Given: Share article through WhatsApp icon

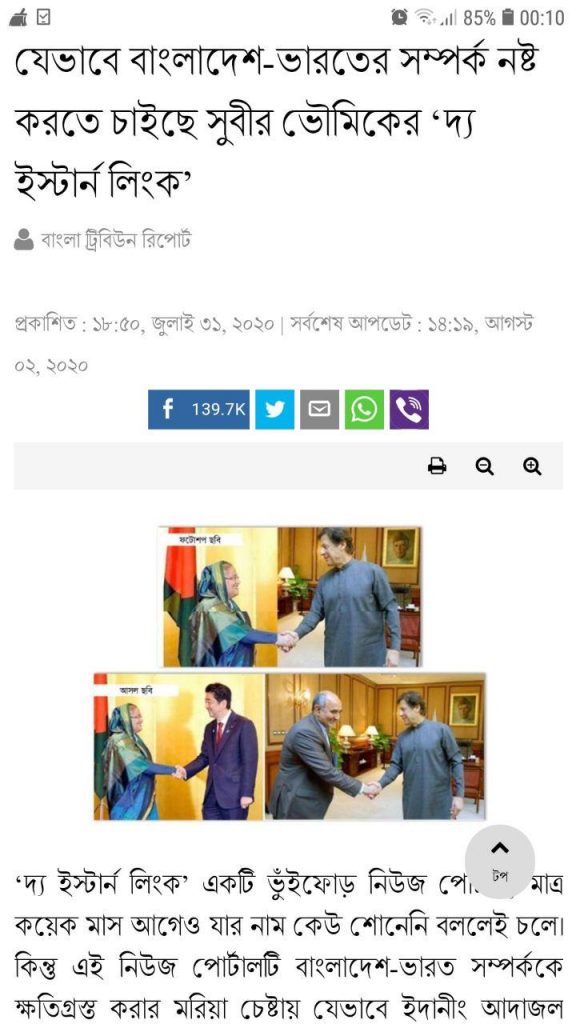Looking at the screenshot, I should click(x=364, y=409).
